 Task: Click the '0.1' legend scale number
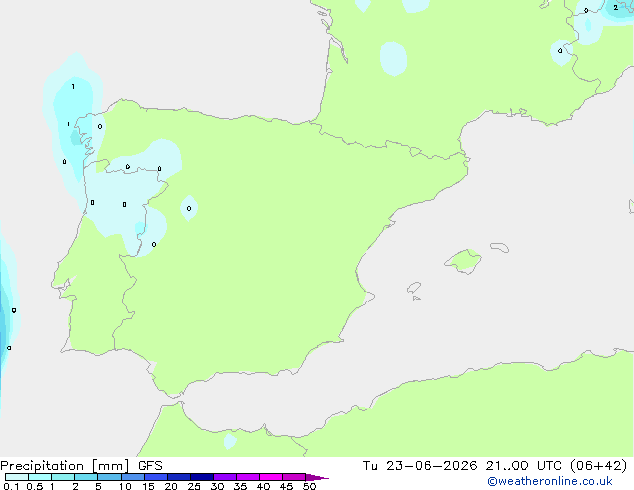coord(11,486)
